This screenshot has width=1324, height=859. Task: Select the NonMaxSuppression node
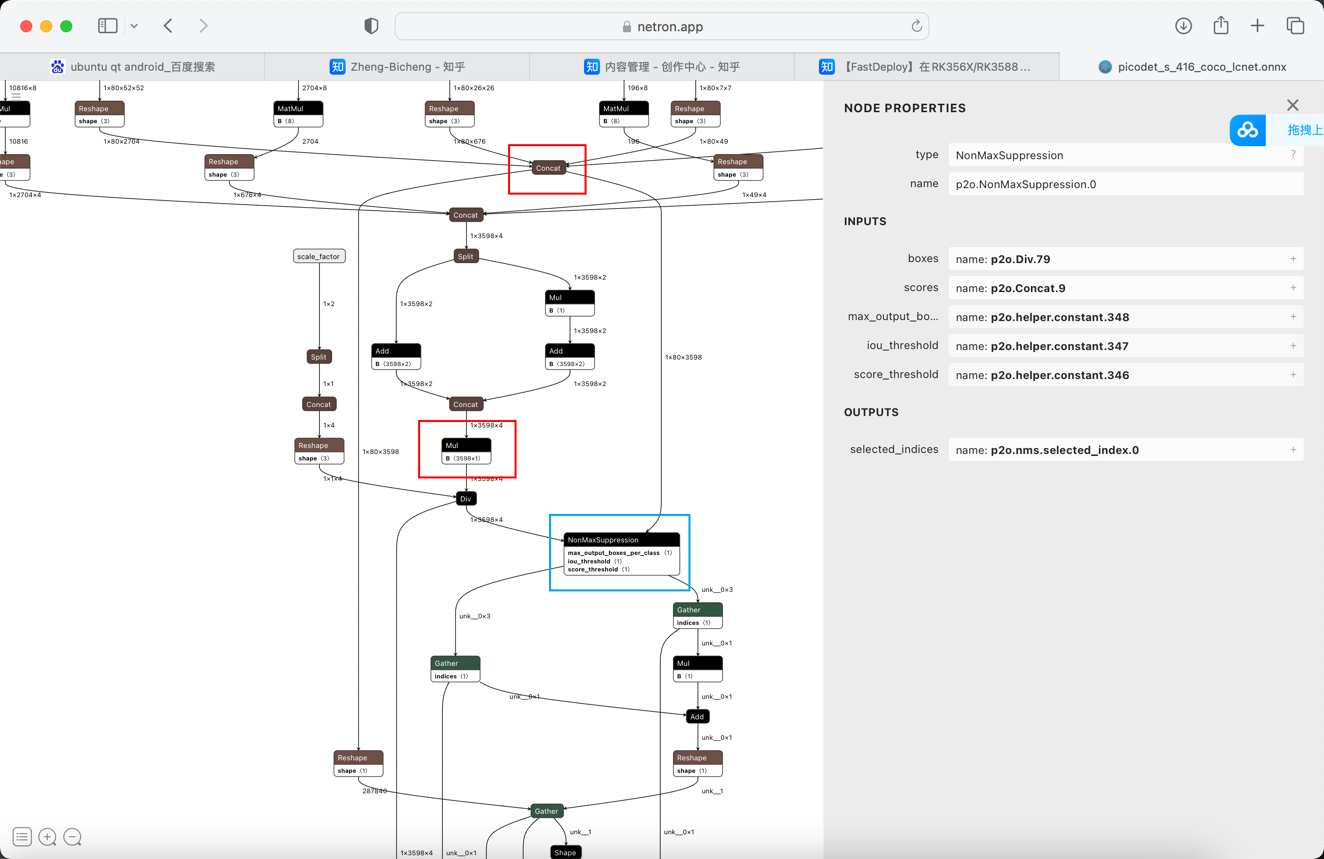pos(621,540)
